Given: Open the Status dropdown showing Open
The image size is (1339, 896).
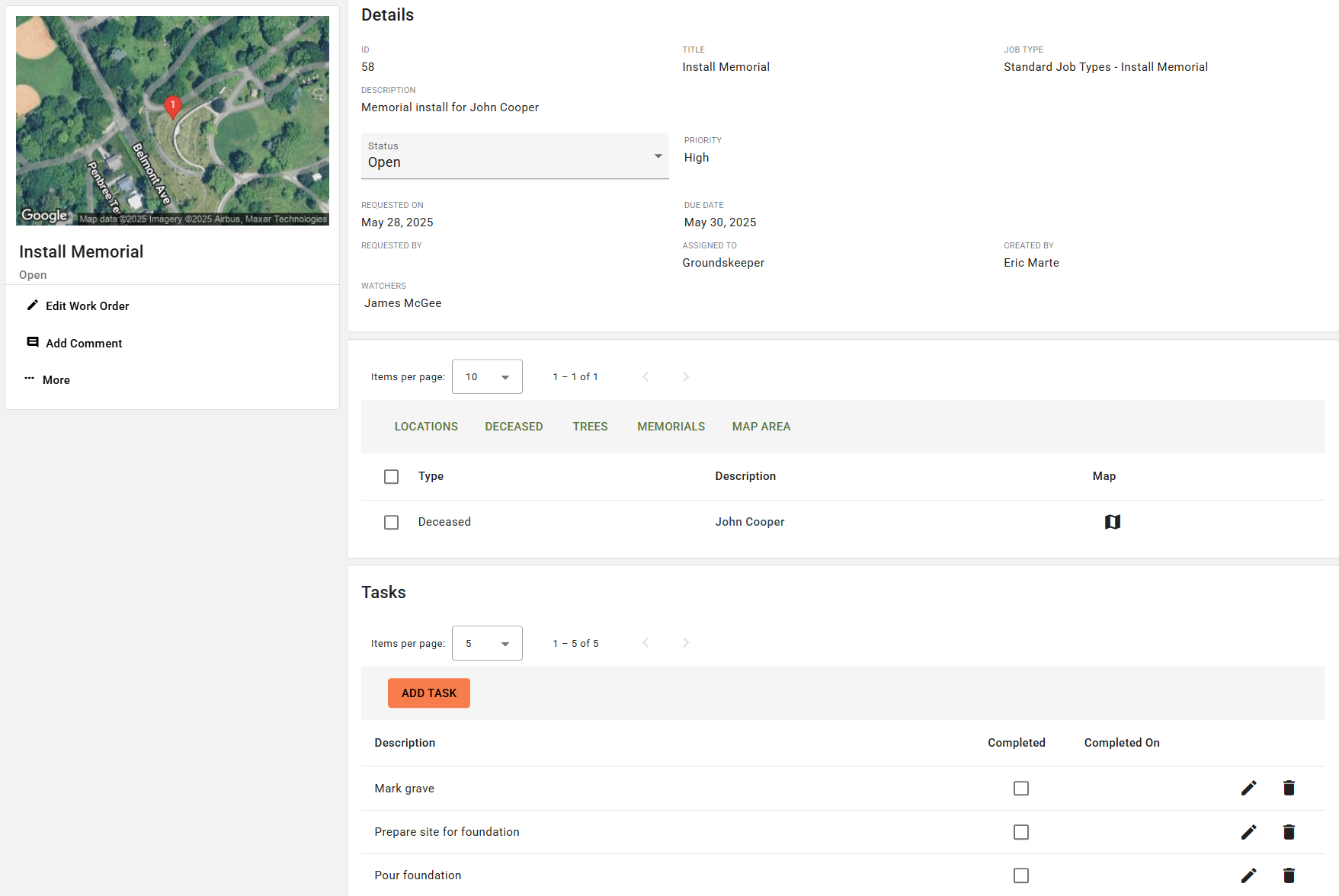Looking at the screenshot, I should click(x=514, y=157).
